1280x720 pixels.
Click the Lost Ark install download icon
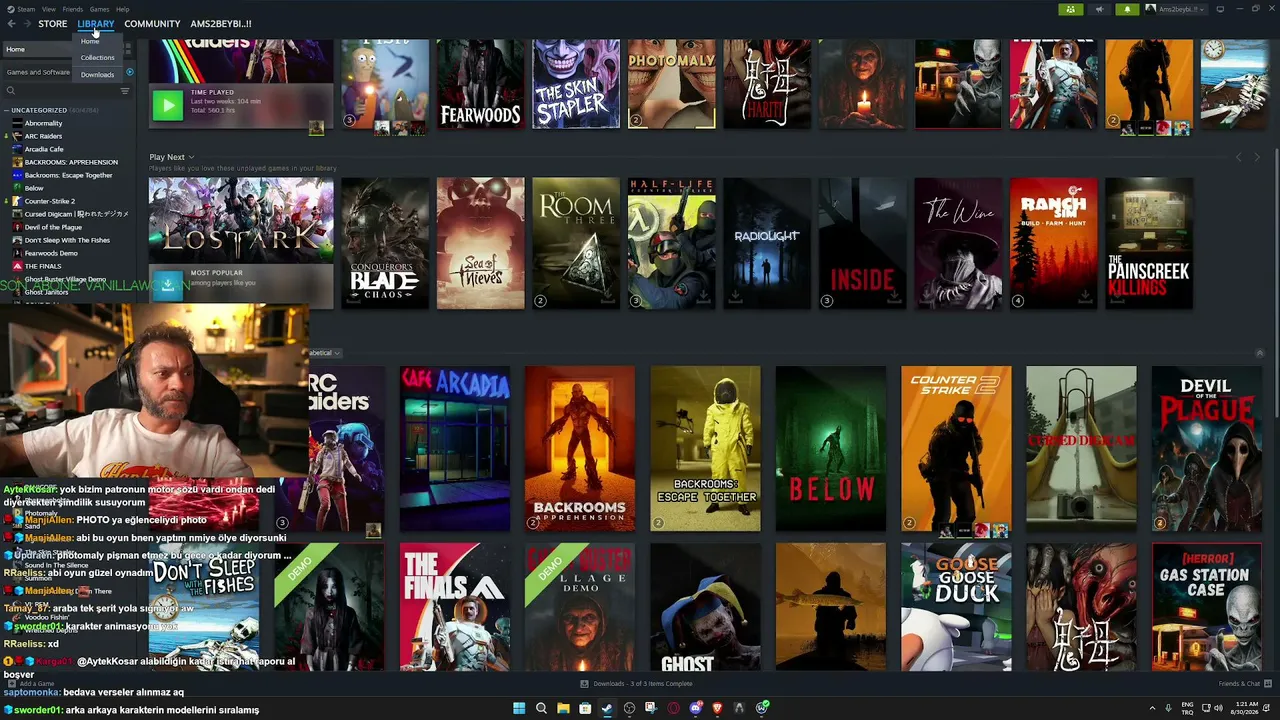(167, 284)
